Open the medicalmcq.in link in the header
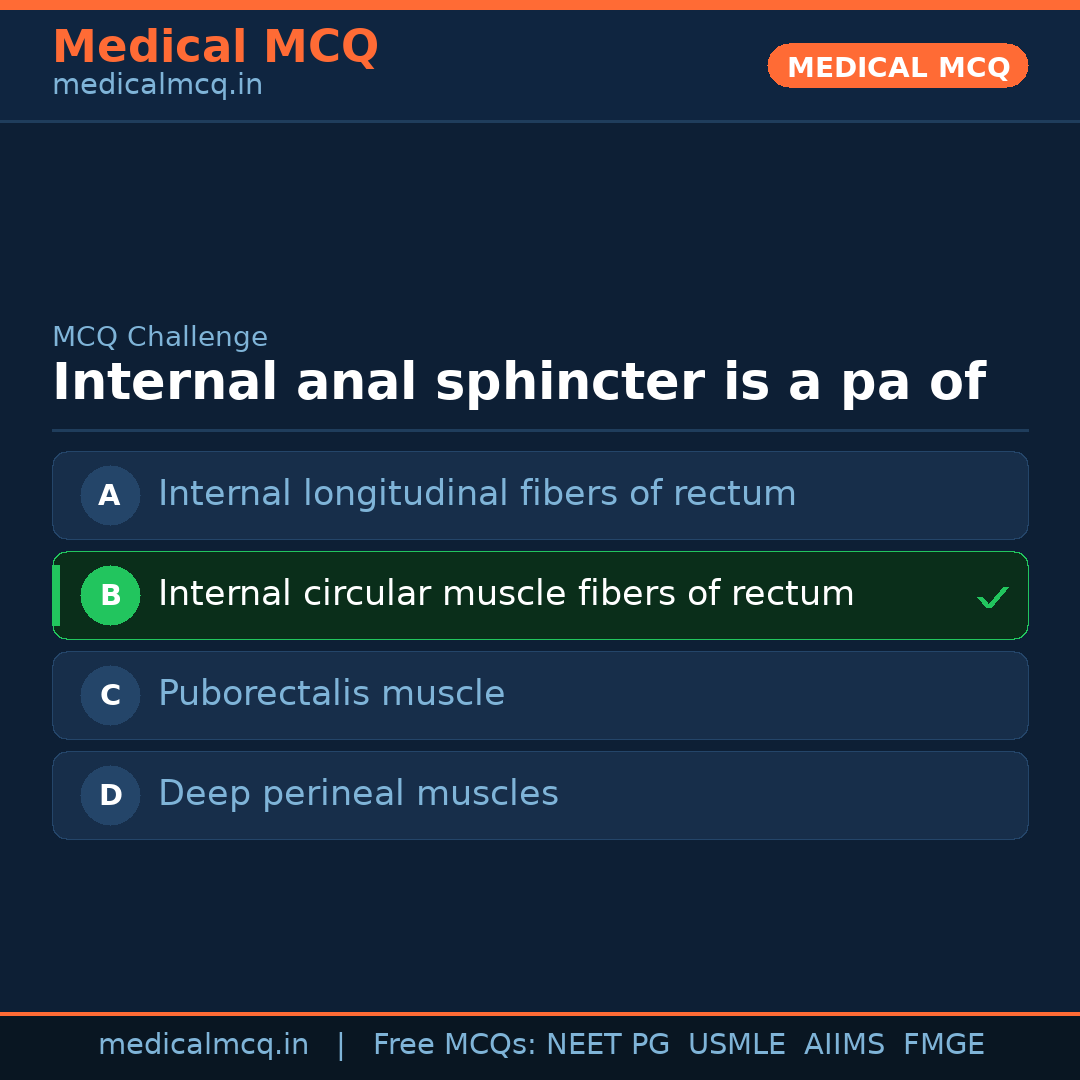 click(157, 86)
